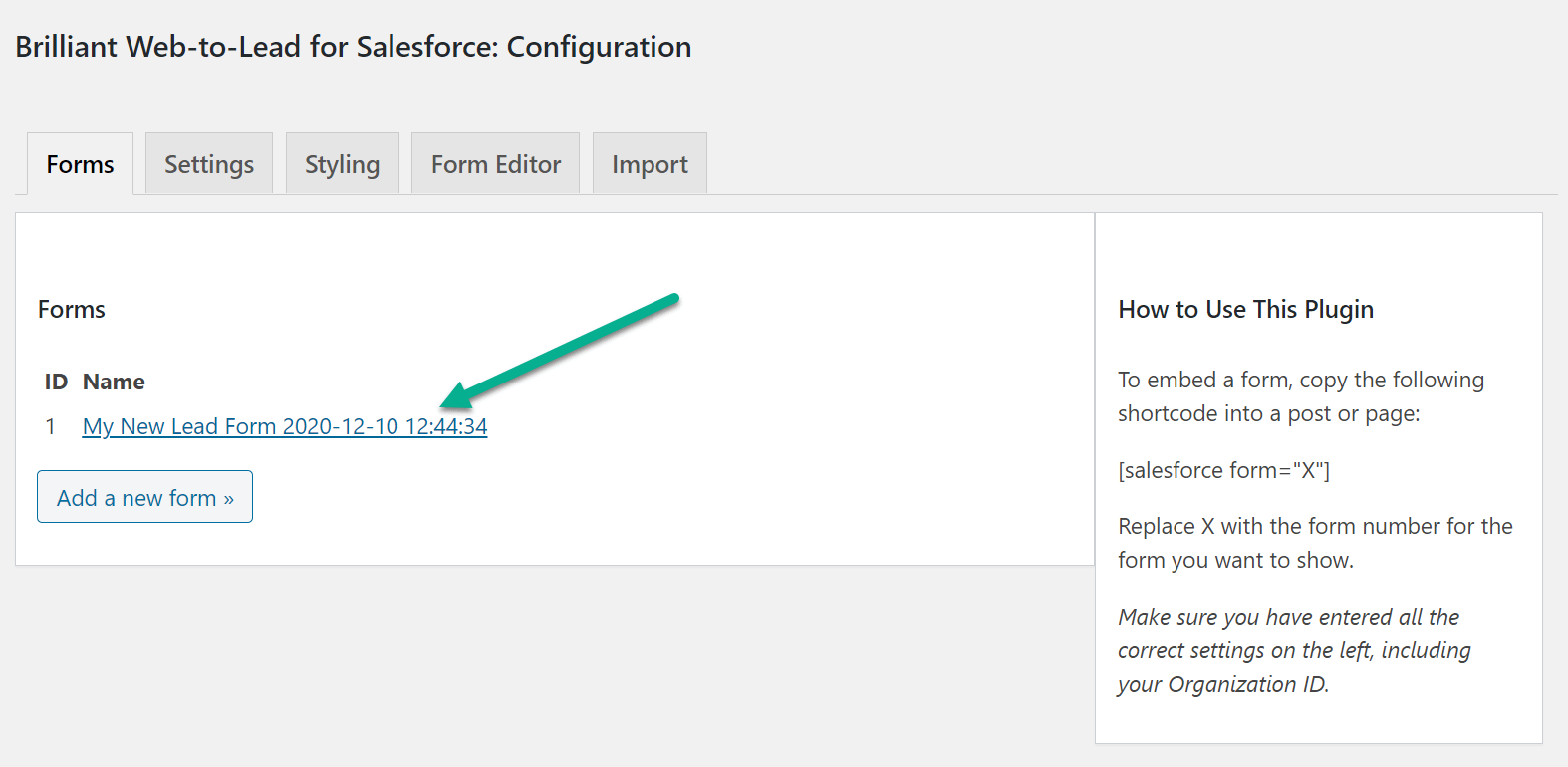
Task: Select the Form Editor tab
Action: click(495, 164)
